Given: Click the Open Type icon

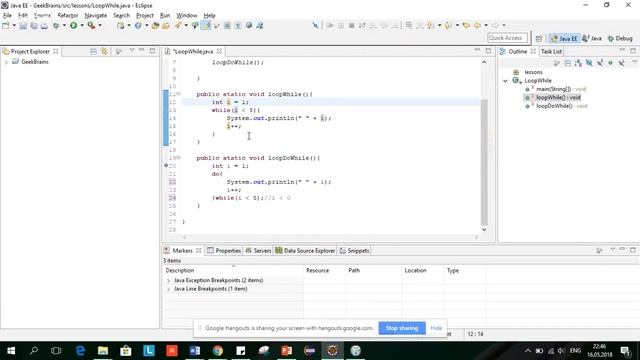Looking at the screenshot, I should [x=155, y=25].
